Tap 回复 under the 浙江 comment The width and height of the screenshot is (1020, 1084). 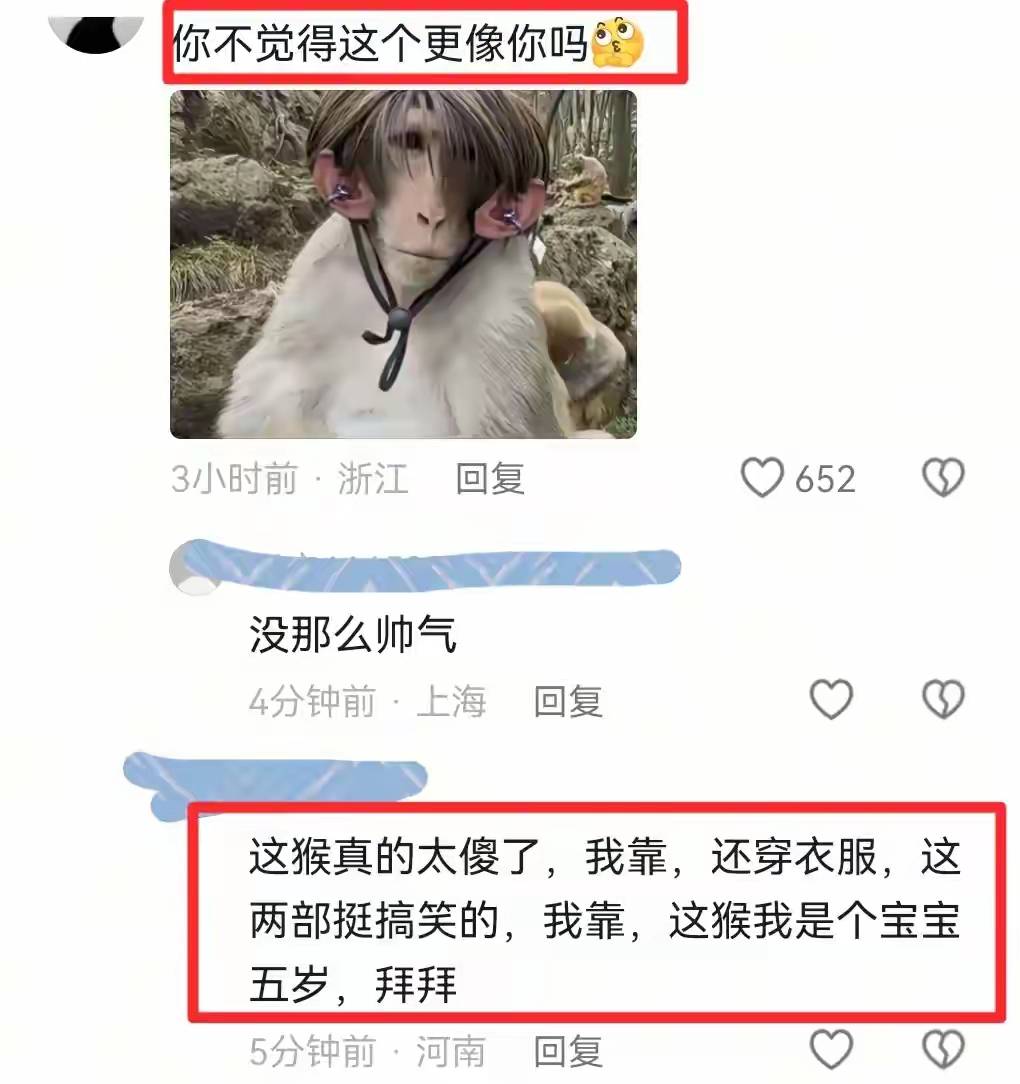(x=490, y=479)
